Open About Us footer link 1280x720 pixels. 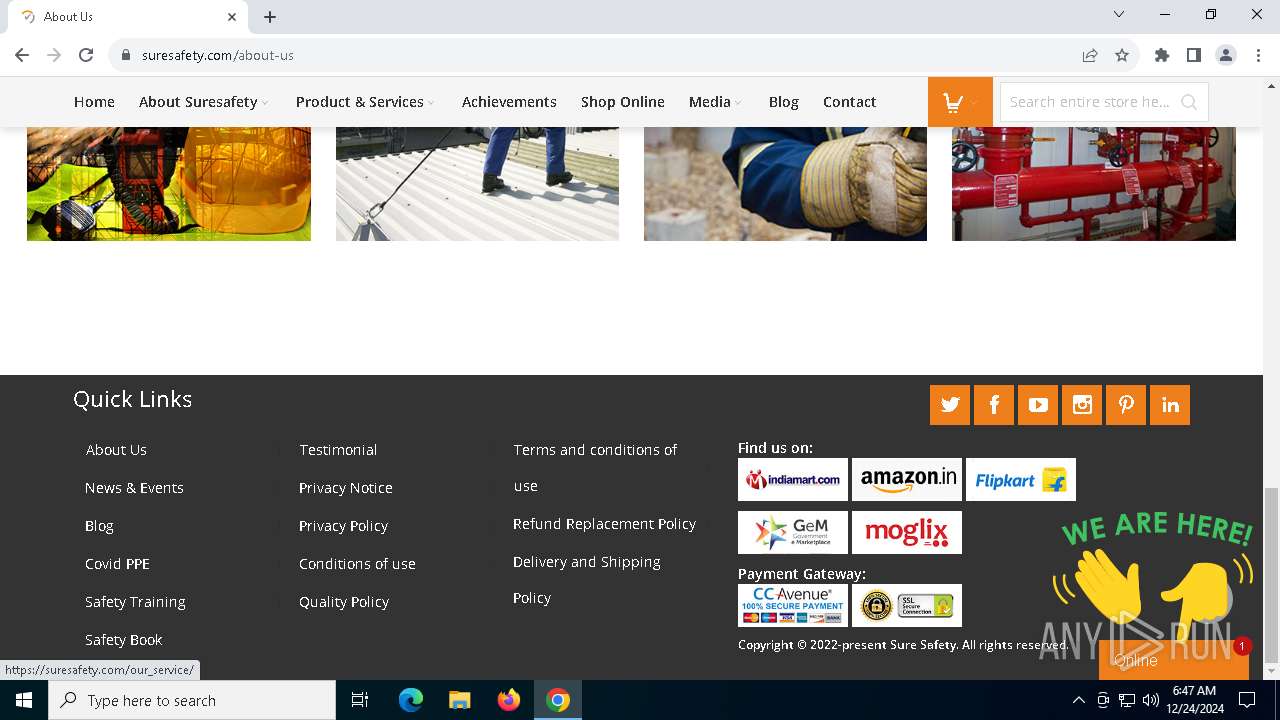pyautogui.click(x=116, y=450)
